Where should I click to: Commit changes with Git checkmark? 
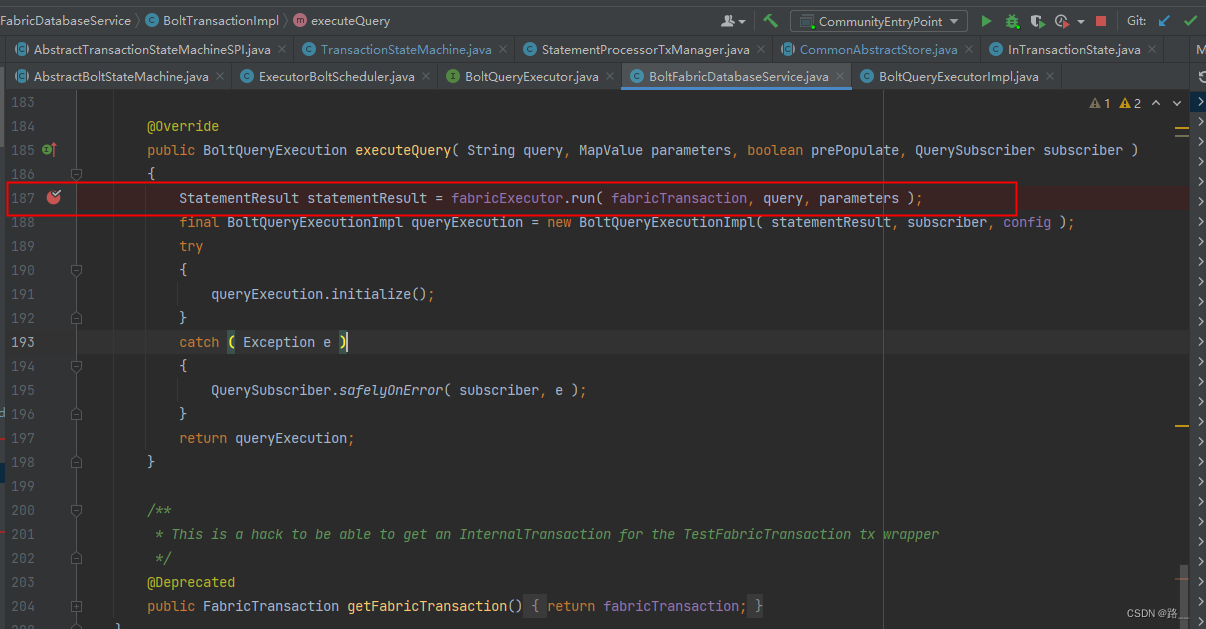[1190, 21]
